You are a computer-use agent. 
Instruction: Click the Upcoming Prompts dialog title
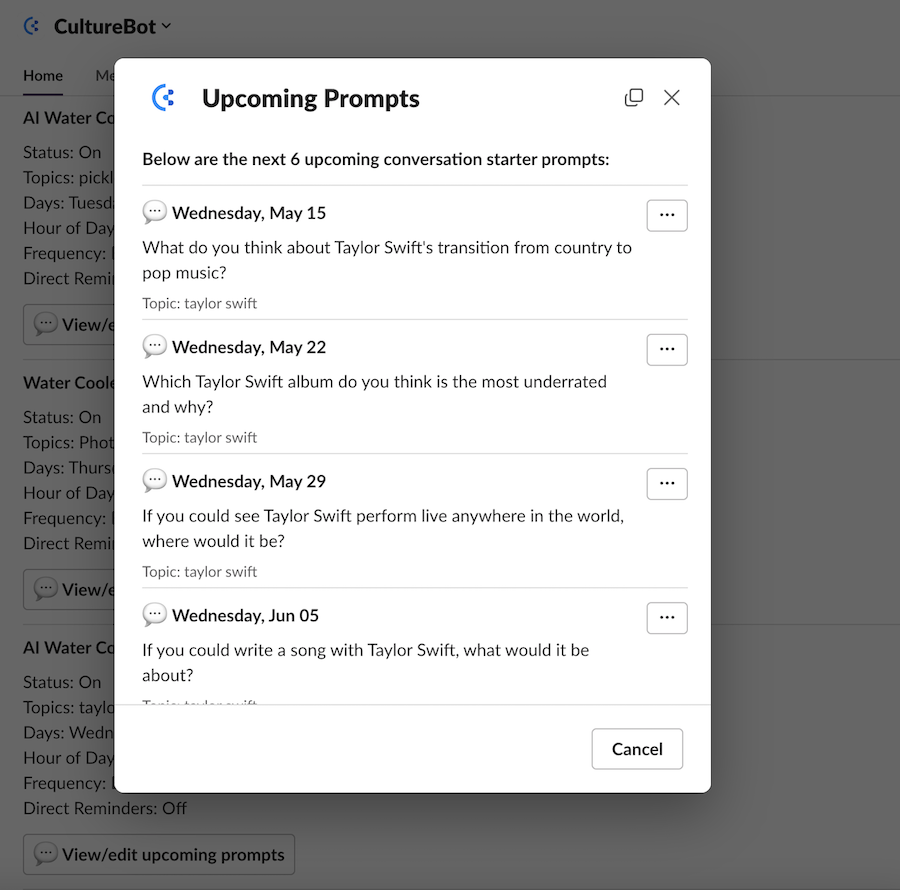[x=311, y=98]
